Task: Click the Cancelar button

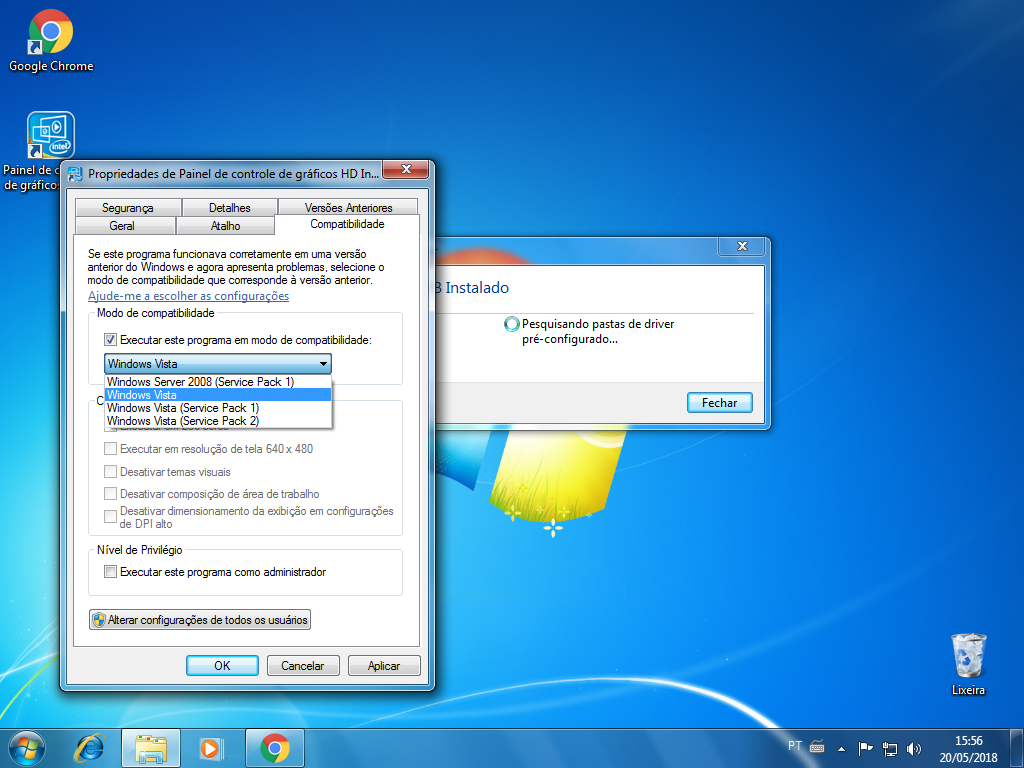Action: pos(303,665)
